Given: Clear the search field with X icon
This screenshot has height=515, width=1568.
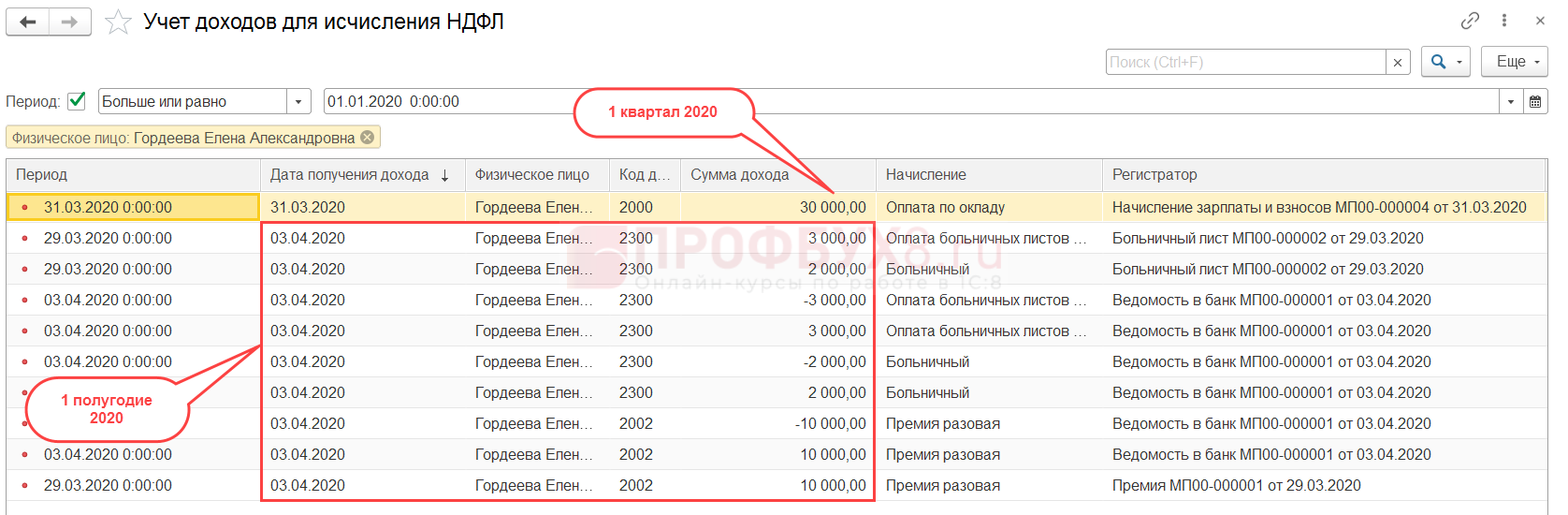Looking at the screenshot, I should pyautogui.click(x=1398, y=63).
